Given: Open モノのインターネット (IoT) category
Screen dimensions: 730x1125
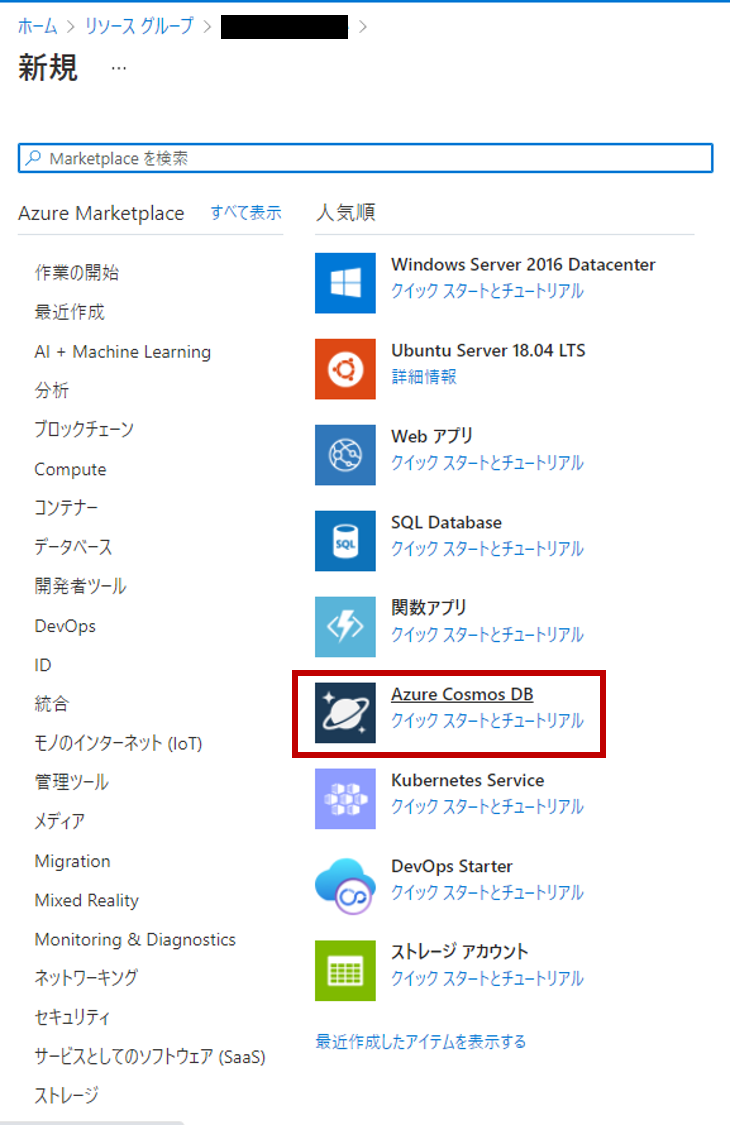Looking at the screenshot, I should [118, 743].
